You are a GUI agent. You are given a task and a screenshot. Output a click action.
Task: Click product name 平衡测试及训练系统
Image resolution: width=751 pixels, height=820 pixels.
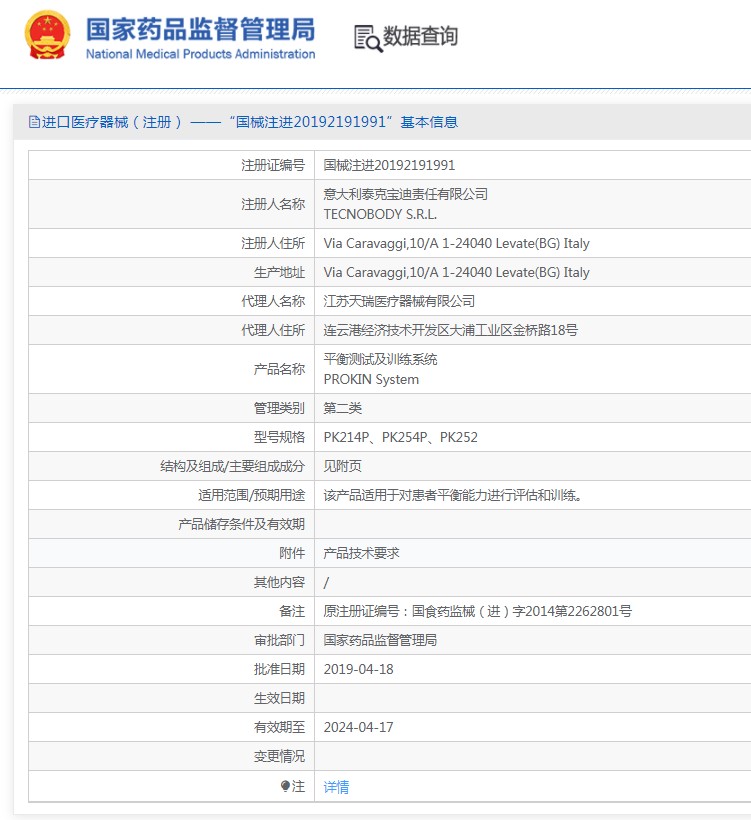click(x=380, y=359)
